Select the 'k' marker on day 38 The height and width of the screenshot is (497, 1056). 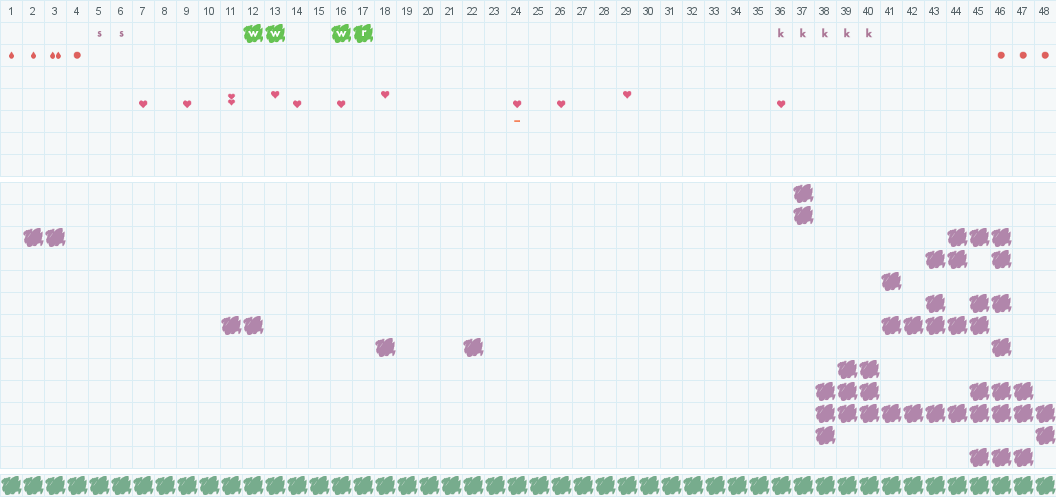825,33
